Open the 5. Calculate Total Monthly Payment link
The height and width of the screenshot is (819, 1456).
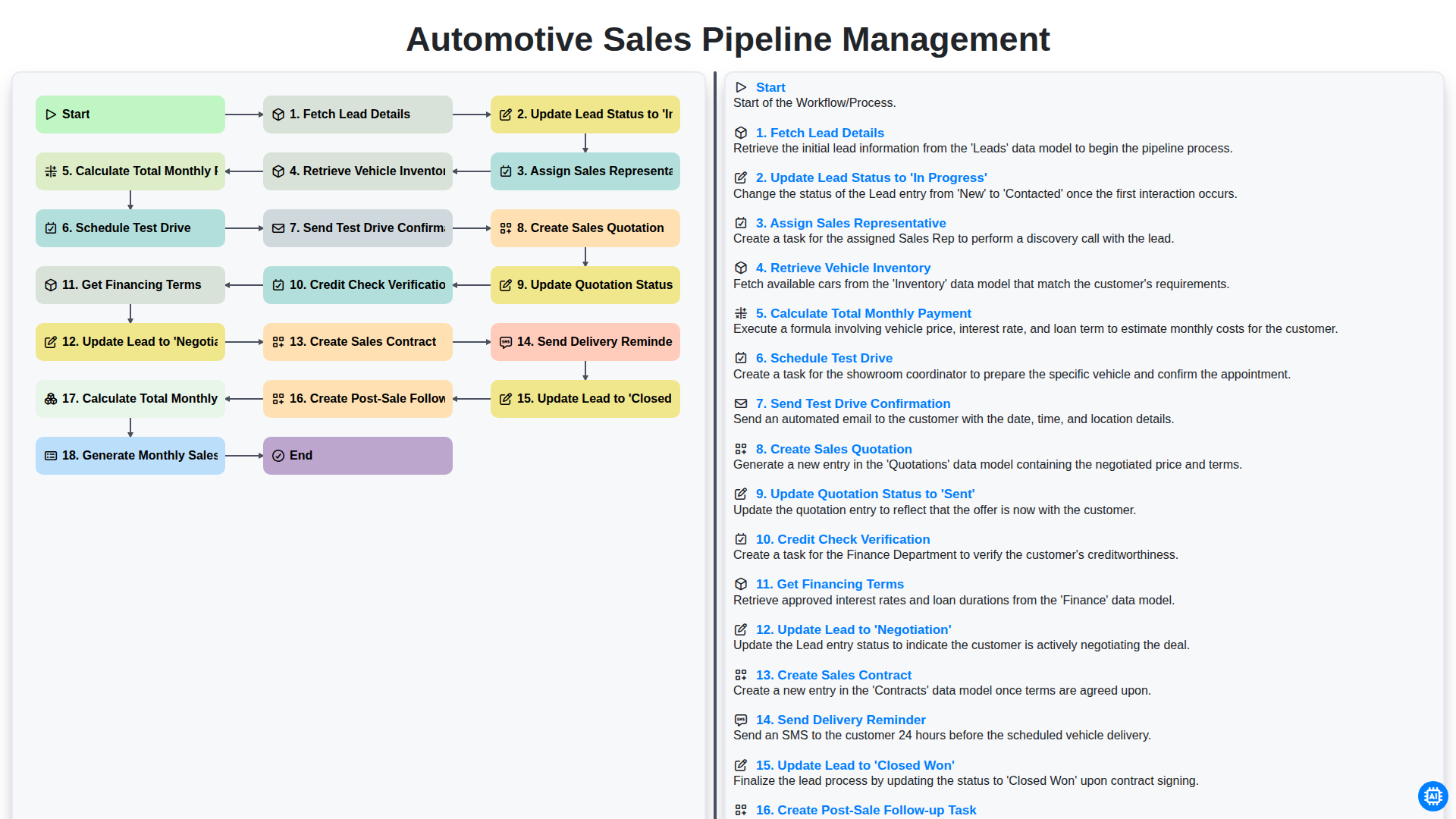point(863,313)
